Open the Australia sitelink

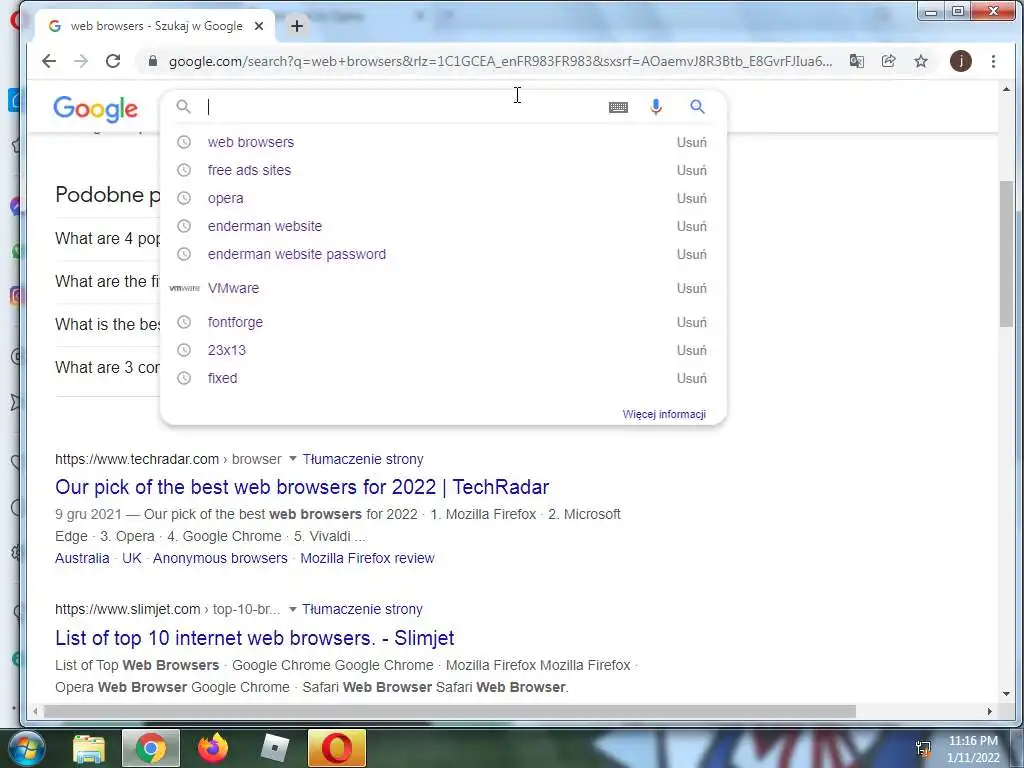pyautogui.click(x=82, y=559)
